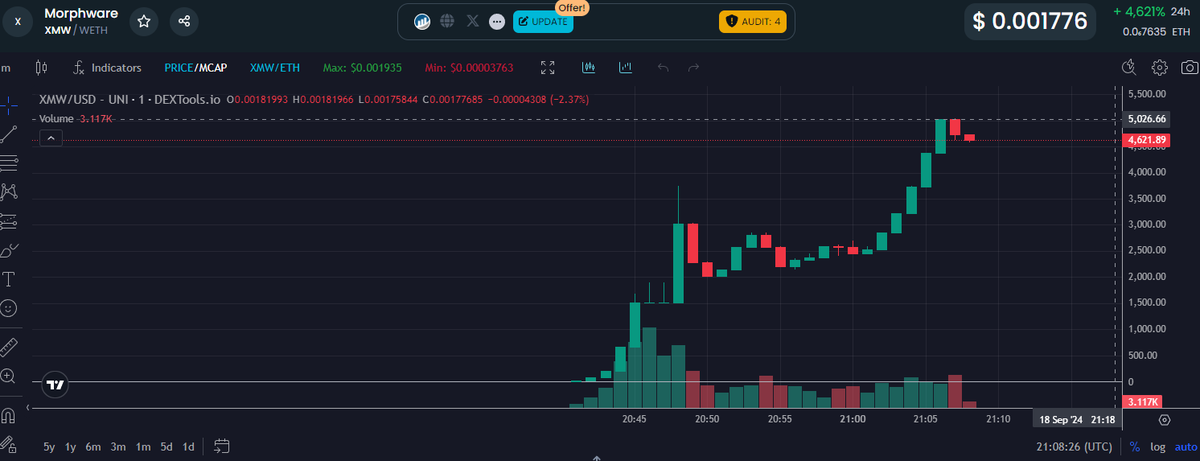This screenshot has width=1200, height=461.
Task: Open the candlestick chart style selector
Action: (41, 68)
